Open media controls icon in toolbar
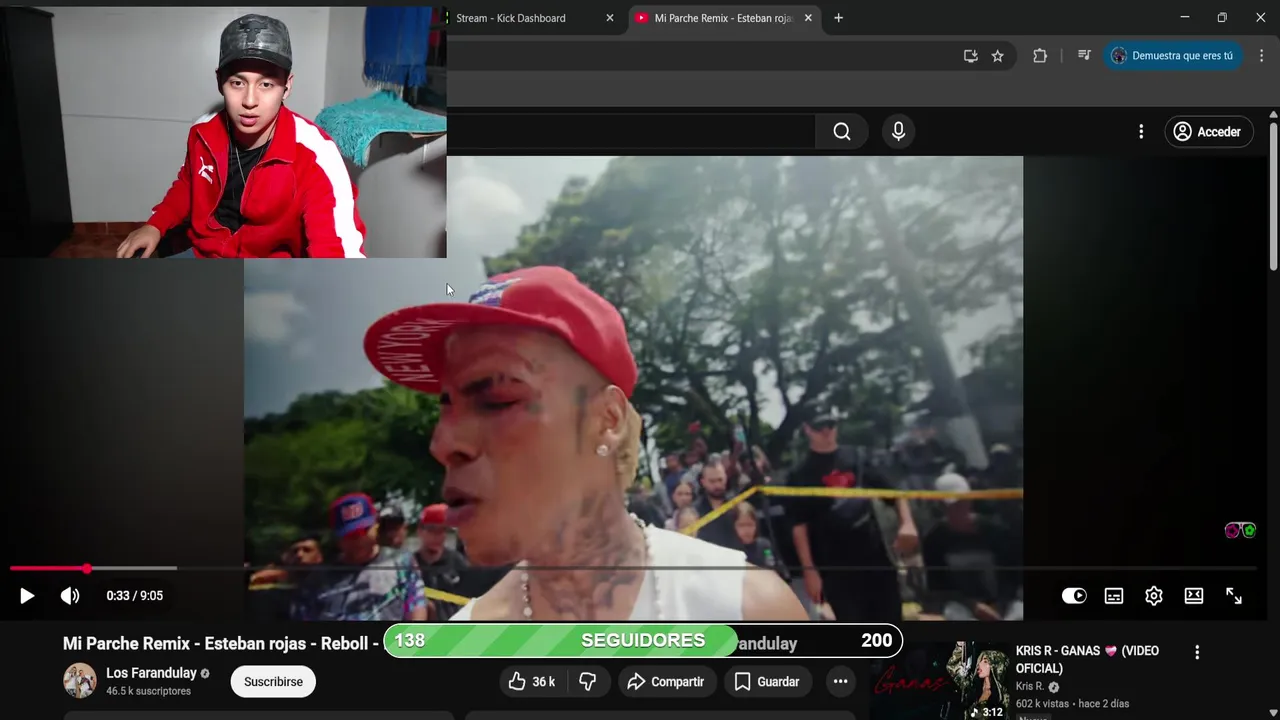Screen dimensions: 1280x720 (x=1084, y=56)
